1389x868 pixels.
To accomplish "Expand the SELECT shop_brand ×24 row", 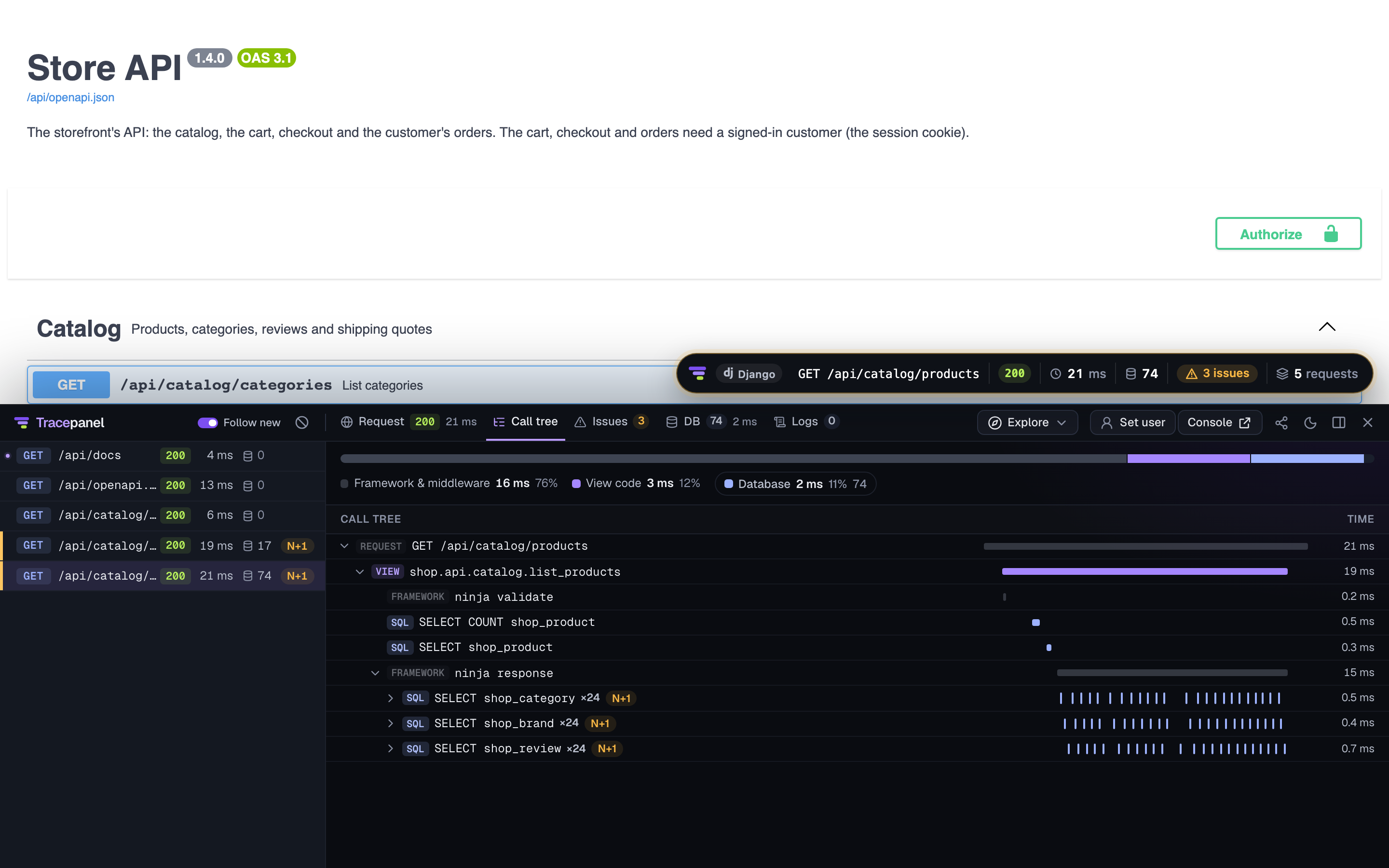I will click(391, 723).
